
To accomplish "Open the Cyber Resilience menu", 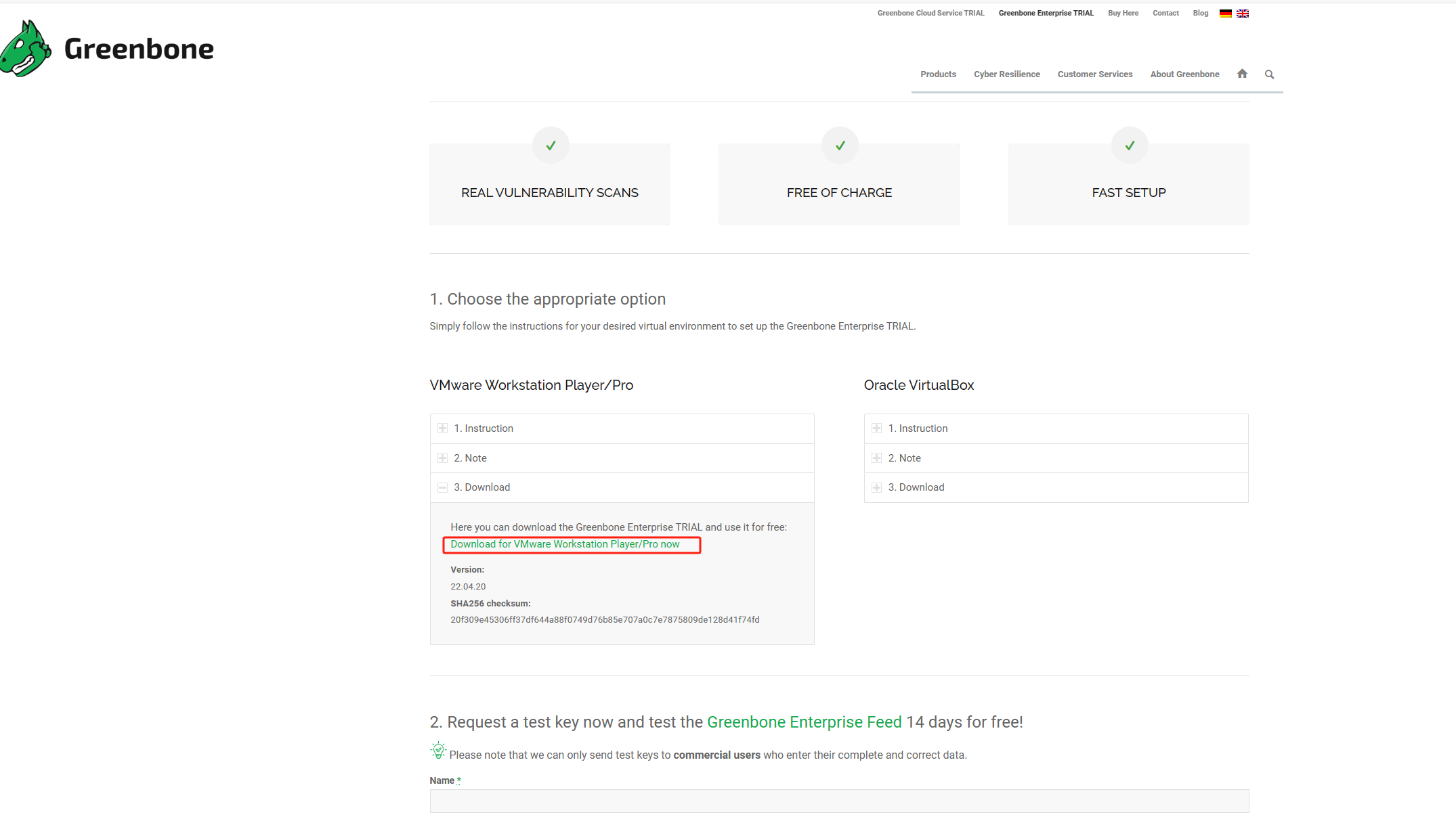I will click(1006, 74).
